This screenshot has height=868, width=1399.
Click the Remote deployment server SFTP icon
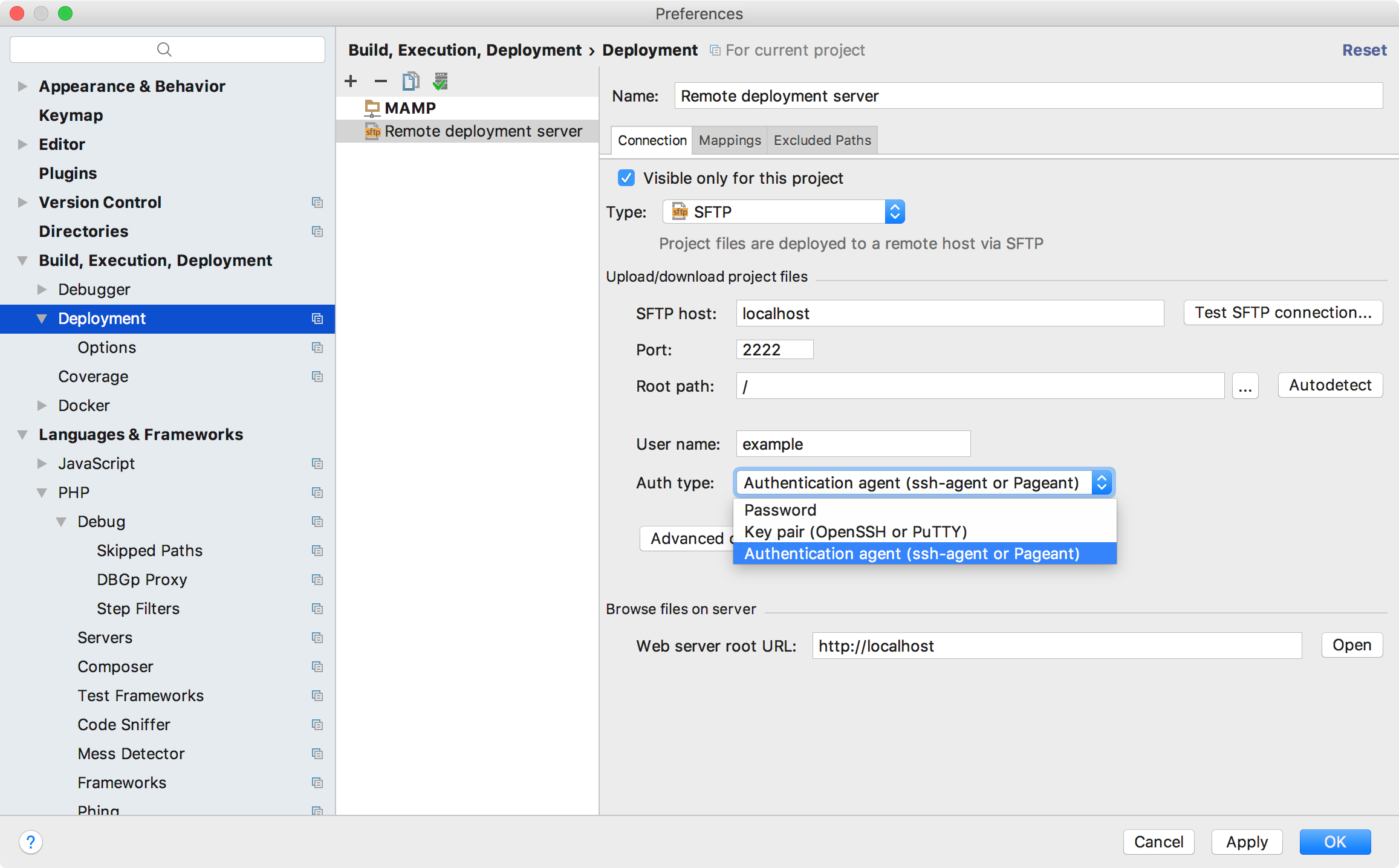click(x=371, y=131)
